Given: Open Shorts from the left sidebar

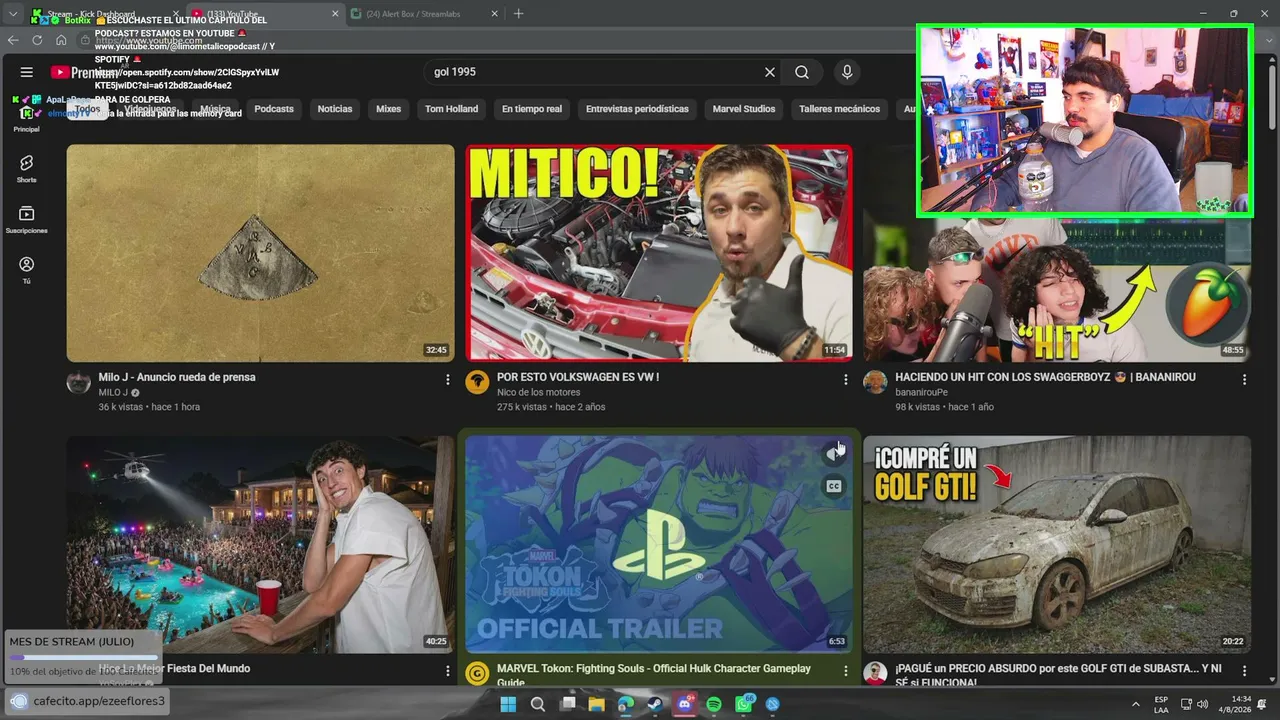Looking at the screenshot, I should click(27, 168).
